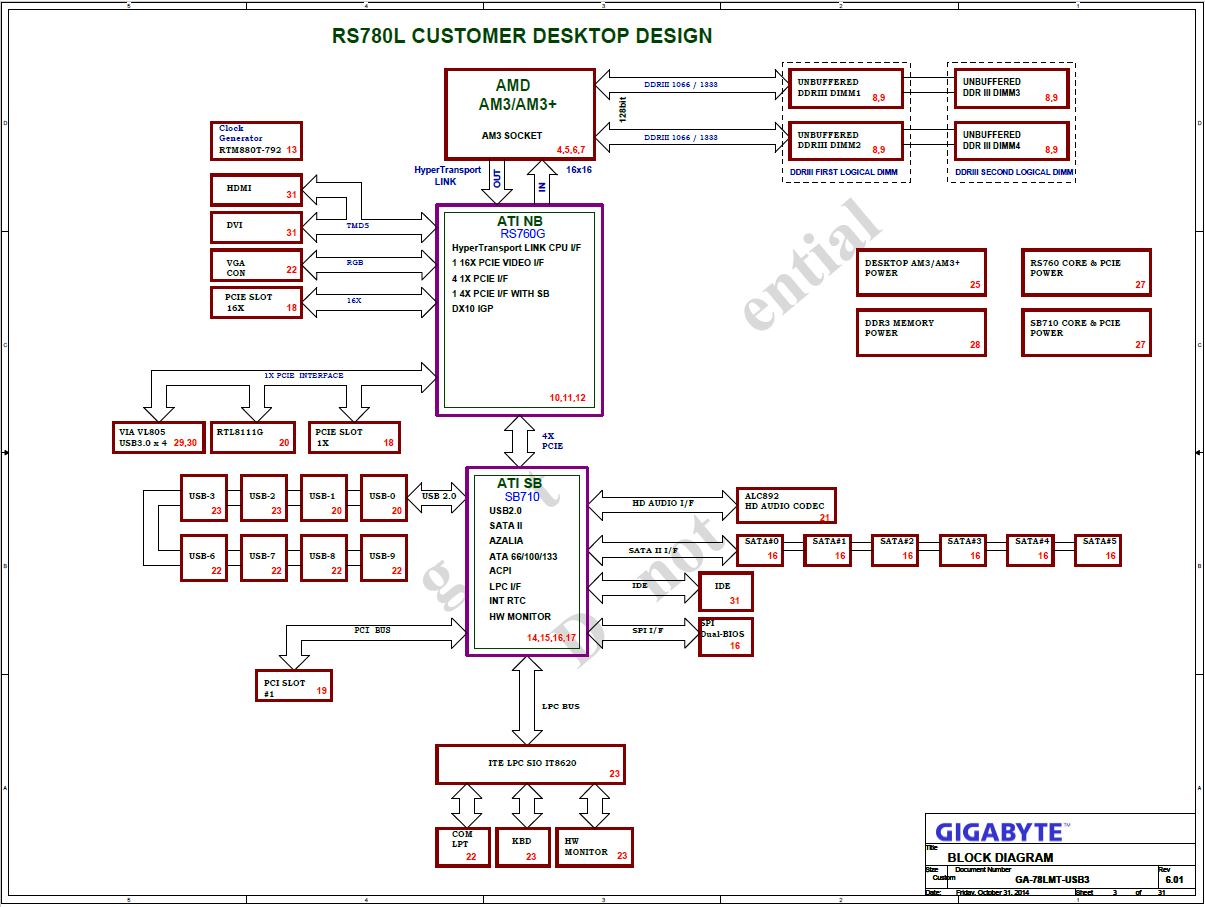Click the SATA#0 block
Image resolution: width=1205 pixels, height=907 pixels.
coord(760,550)
